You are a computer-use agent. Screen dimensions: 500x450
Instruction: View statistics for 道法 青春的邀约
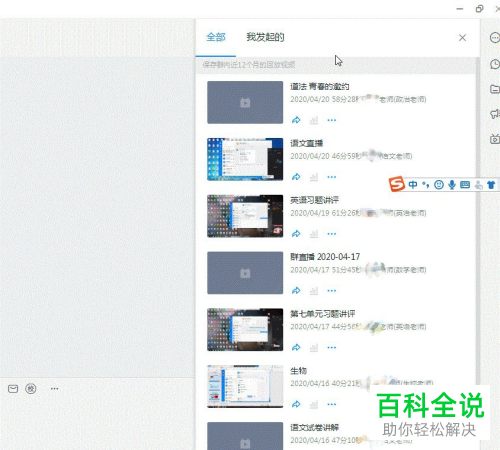(x=314, y=120)
